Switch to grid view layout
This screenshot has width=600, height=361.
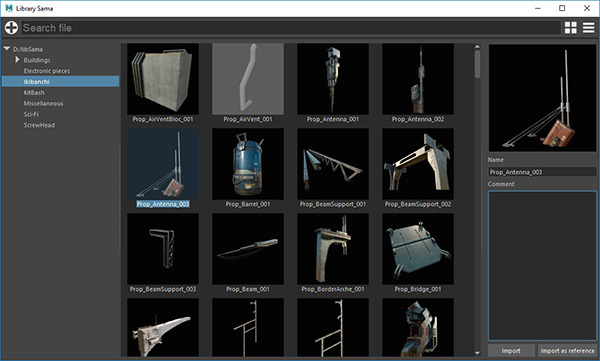pyautogui.click(x=571, y=28)
